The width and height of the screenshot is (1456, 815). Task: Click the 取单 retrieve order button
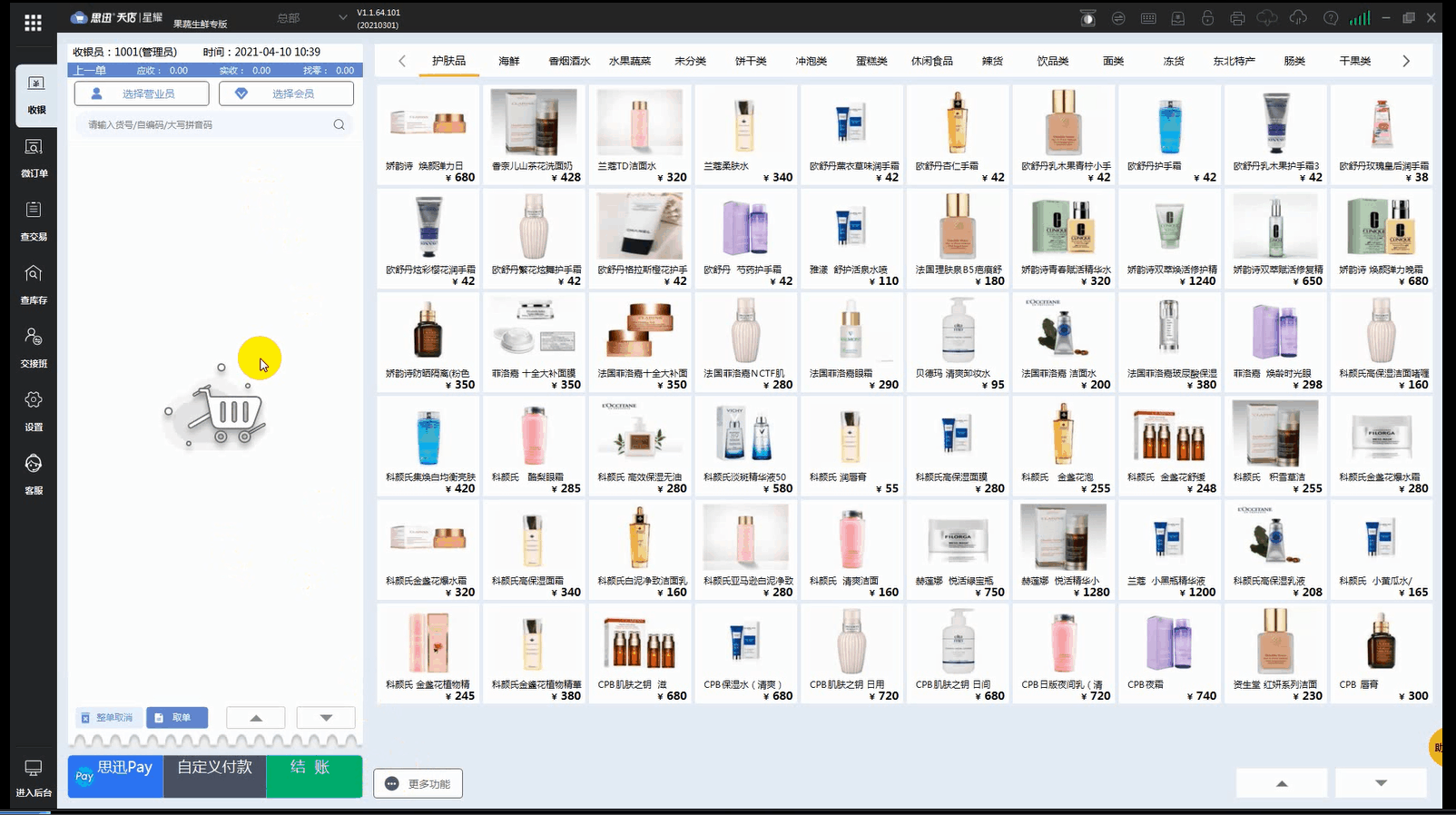click(177, 718)
